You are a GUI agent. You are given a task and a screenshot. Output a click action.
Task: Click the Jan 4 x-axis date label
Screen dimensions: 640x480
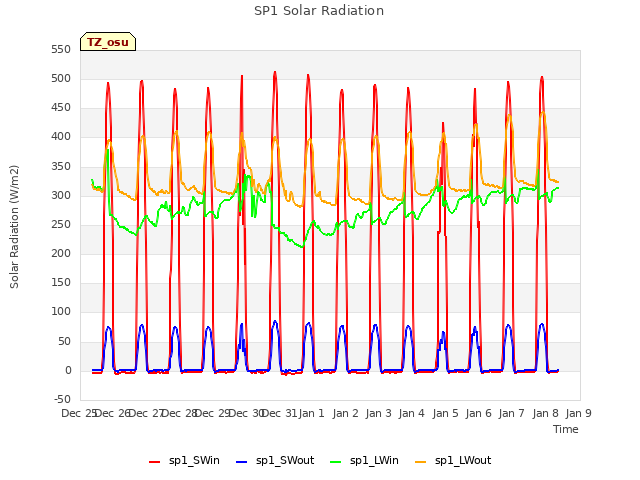411,413
